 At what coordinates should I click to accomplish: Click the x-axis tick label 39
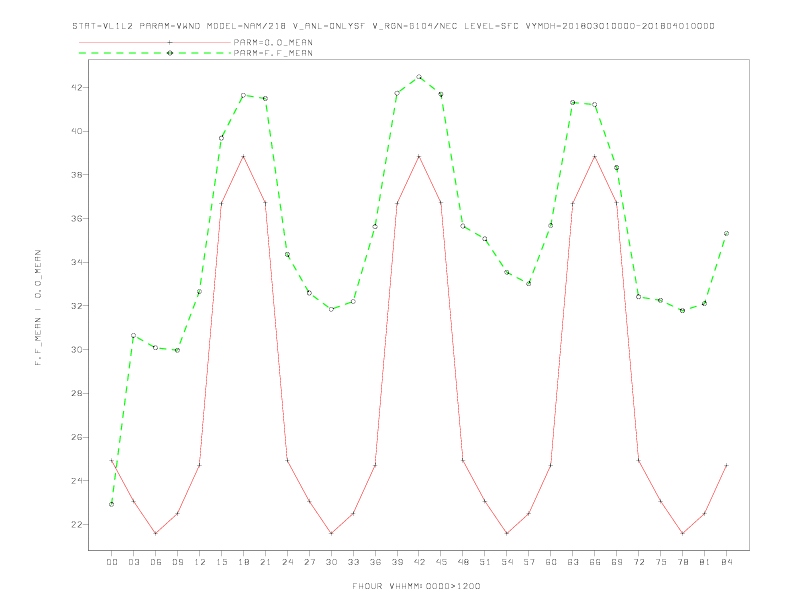pyautogui.click(x=397, y=562)
